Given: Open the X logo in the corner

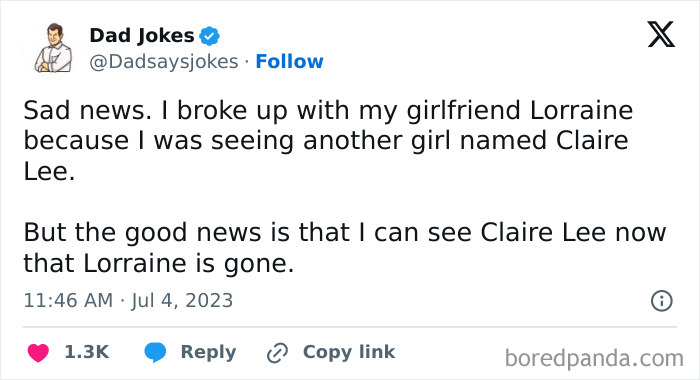Looking at the screenshot, I should [x=661, y=34].
